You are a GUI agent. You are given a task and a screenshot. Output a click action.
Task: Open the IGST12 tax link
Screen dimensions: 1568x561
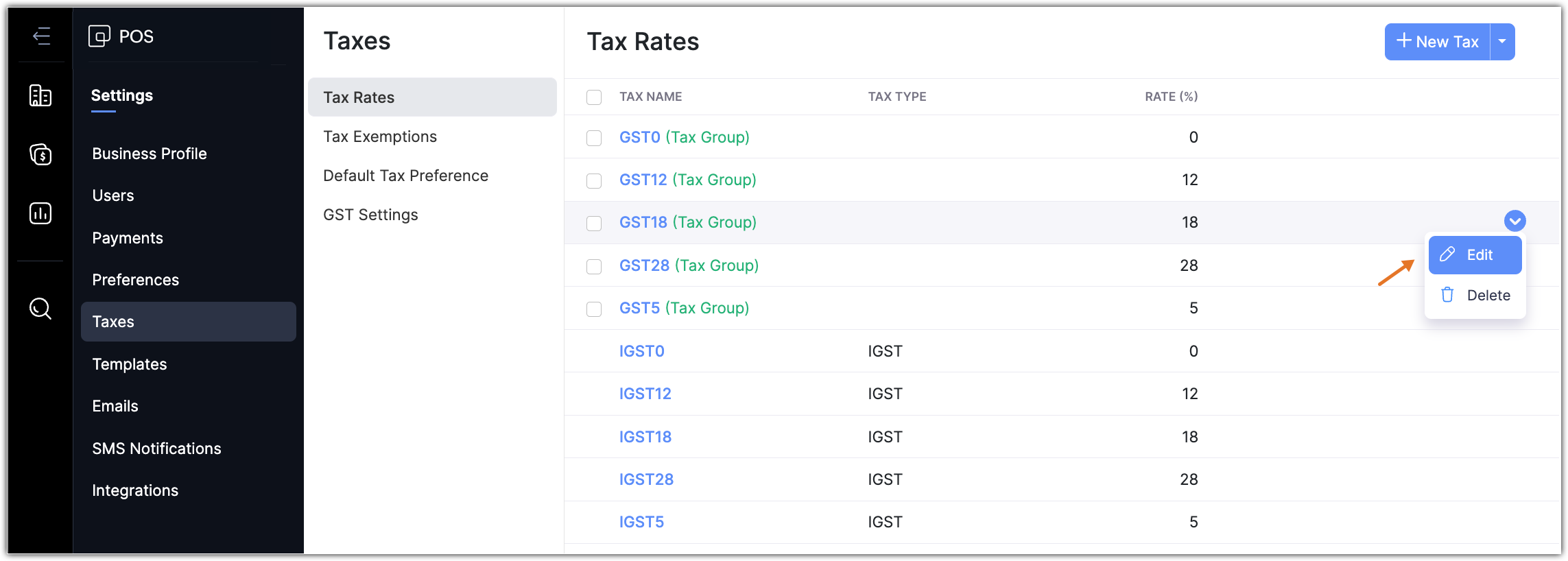tap(645, 394)
